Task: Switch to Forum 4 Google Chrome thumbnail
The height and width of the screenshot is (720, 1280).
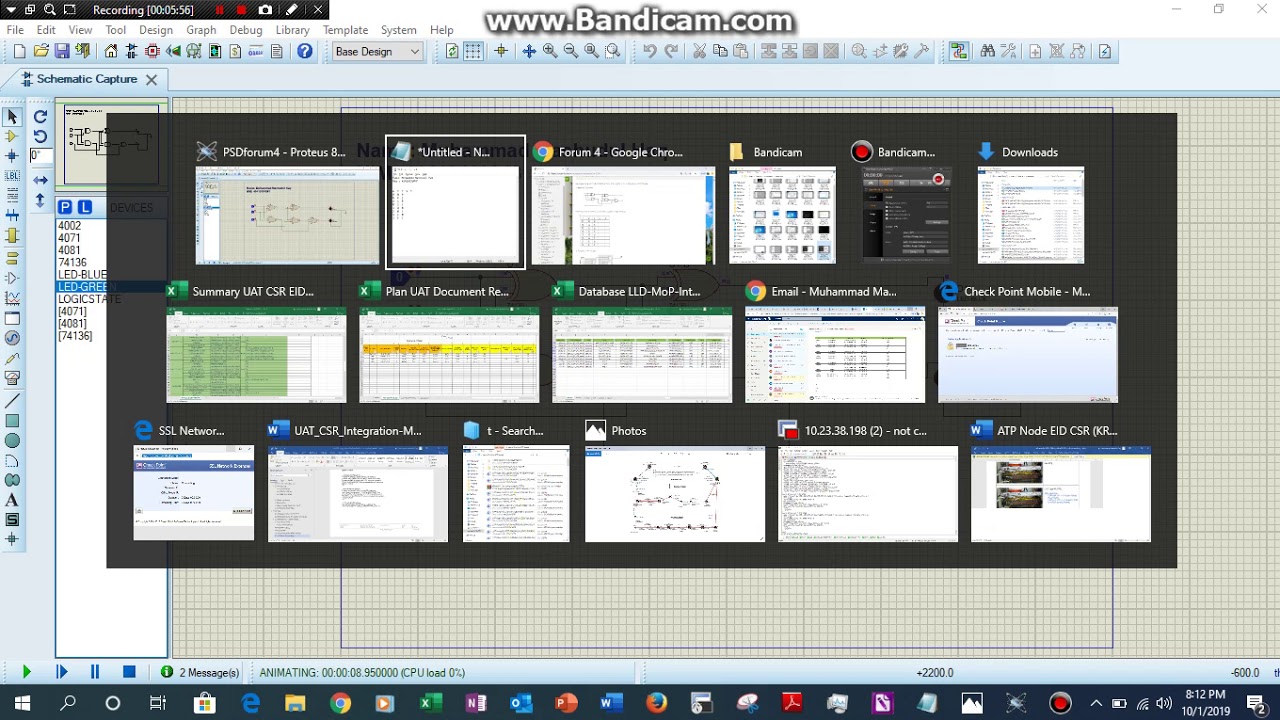Action: [623, 204]
